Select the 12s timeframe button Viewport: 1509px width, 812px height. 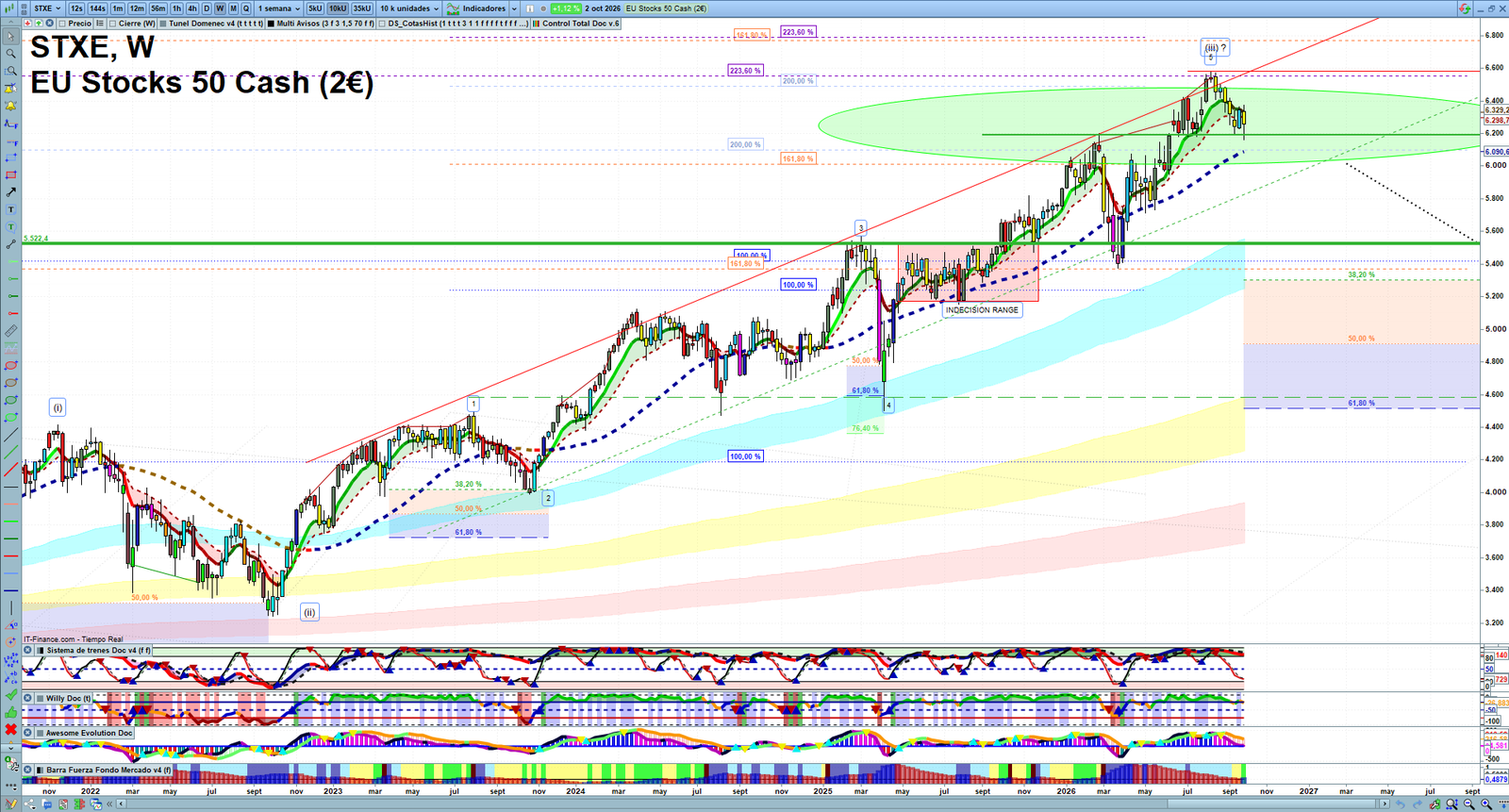click(x=76, y=8)
